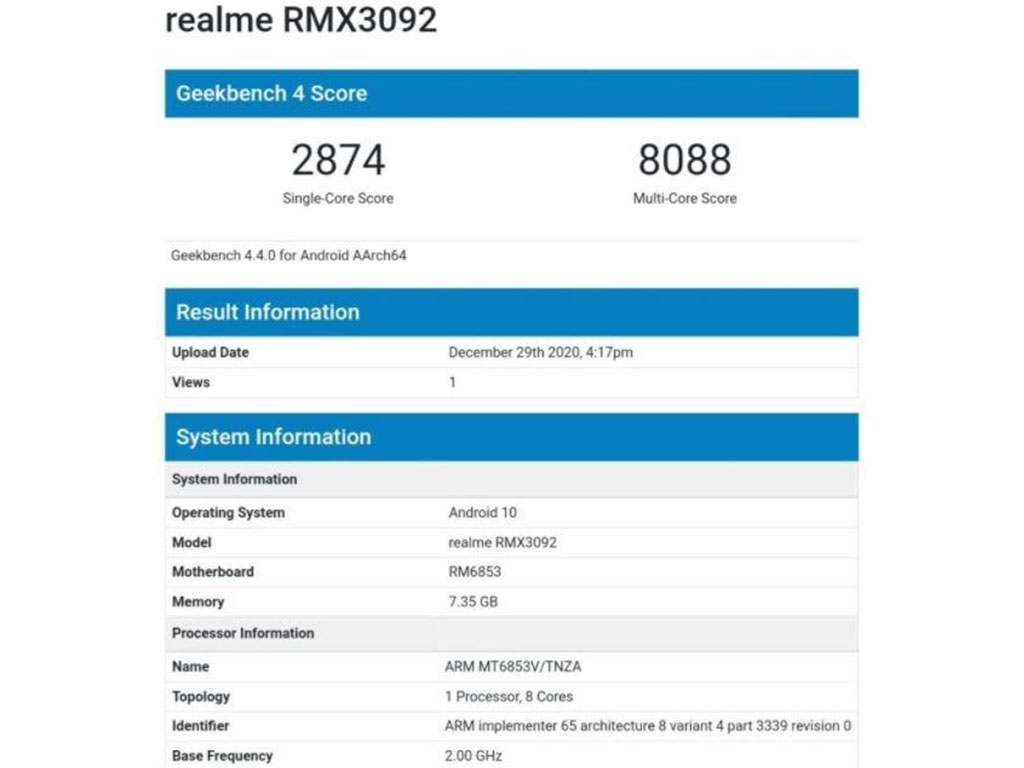Image resolution: width=1024 pixels, height=768 pixels.
Task: Click Geekbench 4.4.0 for Android AArch64 text
Action: click(289, 255)
